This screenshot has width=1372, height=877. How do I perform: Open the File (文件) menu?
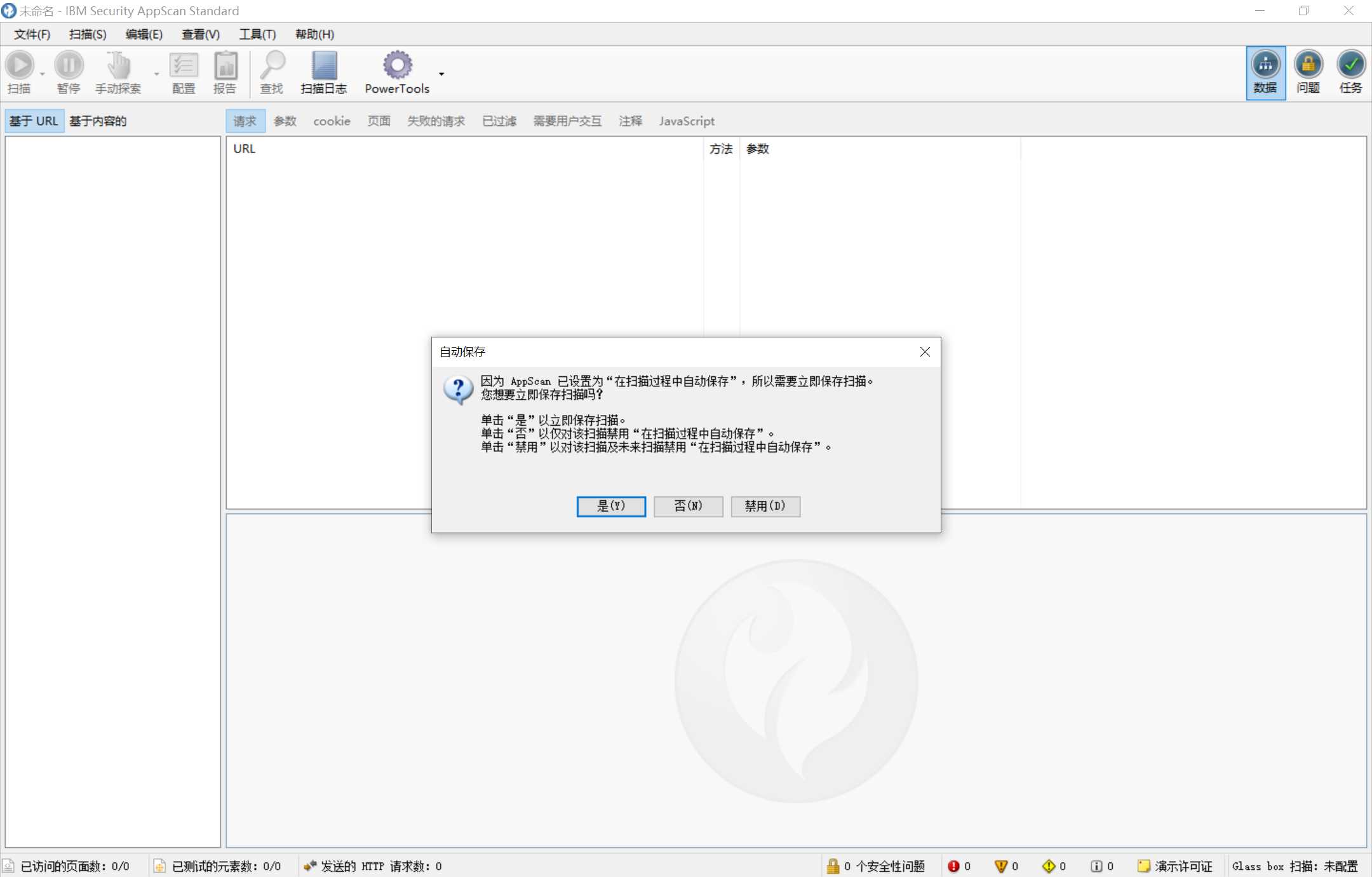click(32, 34)
